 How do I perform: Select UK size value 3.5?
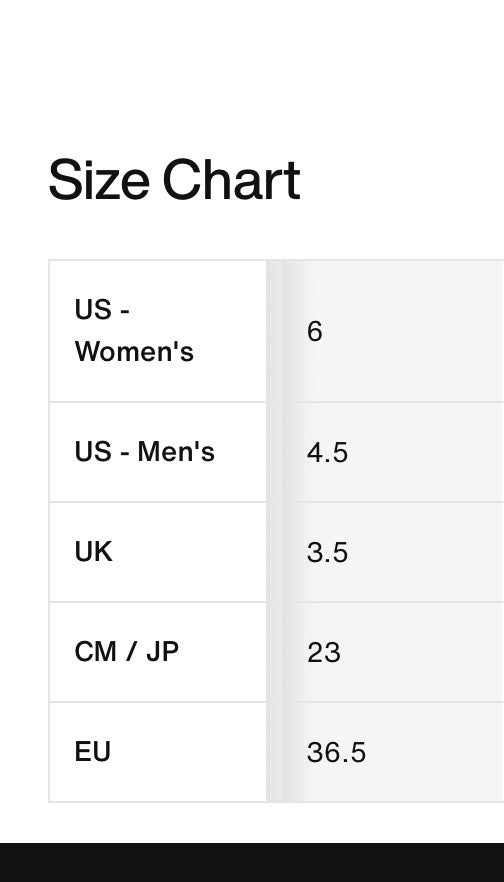pyautogui.click(x=327, y=552)
